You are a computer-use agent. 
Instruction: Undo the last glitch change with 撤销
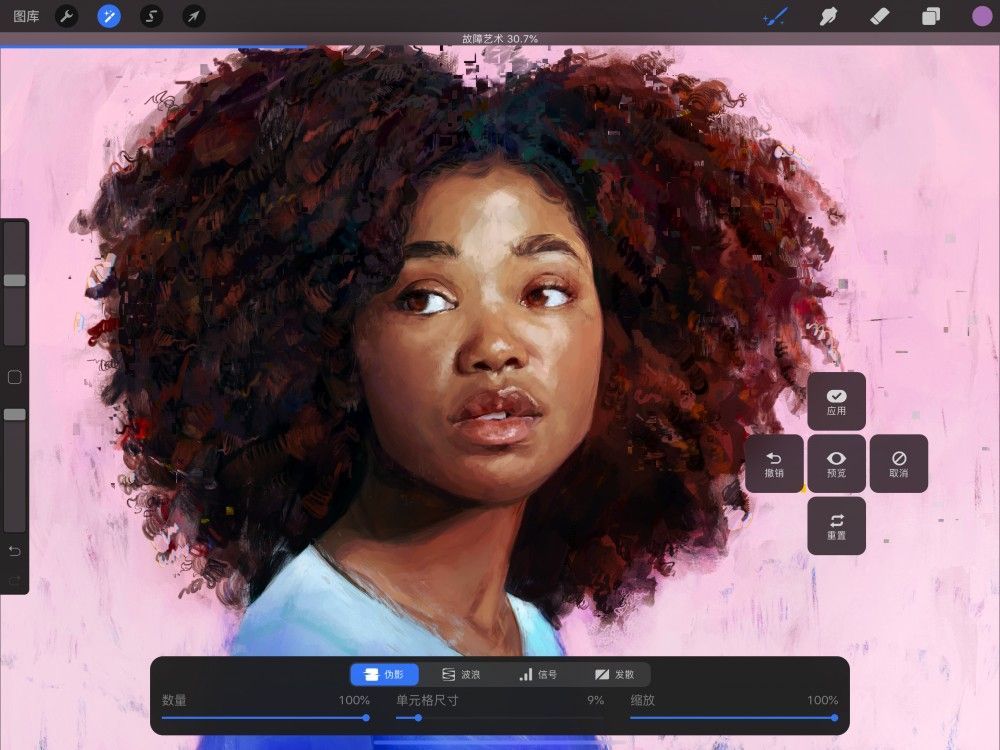click(775, 463)
